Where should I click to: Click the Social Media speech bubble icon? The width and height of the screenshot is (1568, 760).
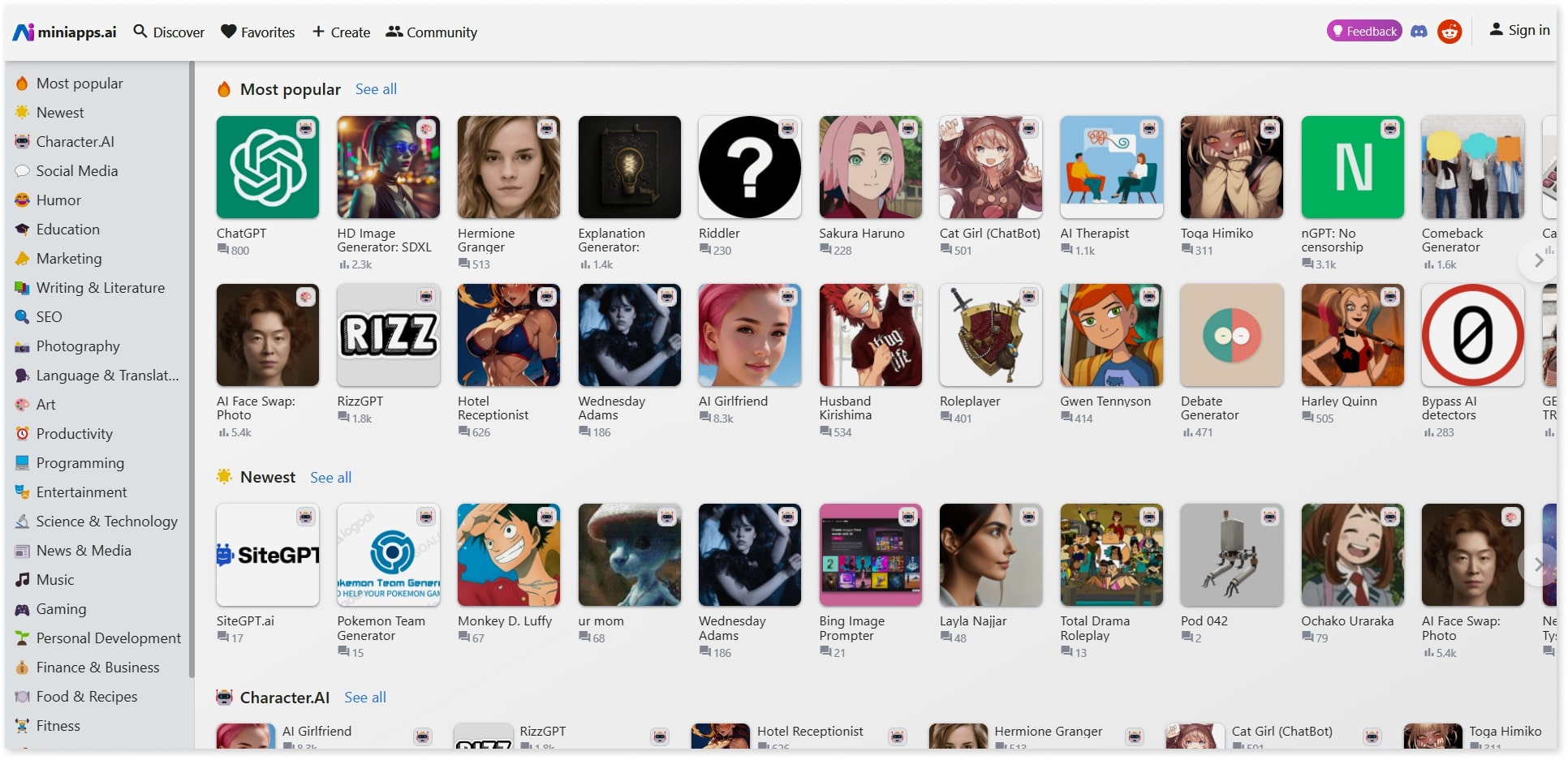pos(22,171)
